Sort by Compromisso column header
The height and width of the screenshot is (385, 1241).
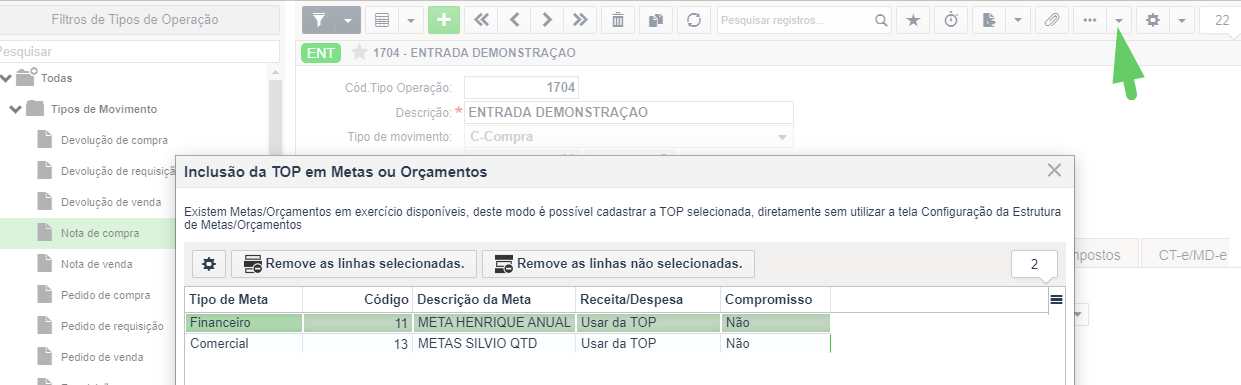775,300
